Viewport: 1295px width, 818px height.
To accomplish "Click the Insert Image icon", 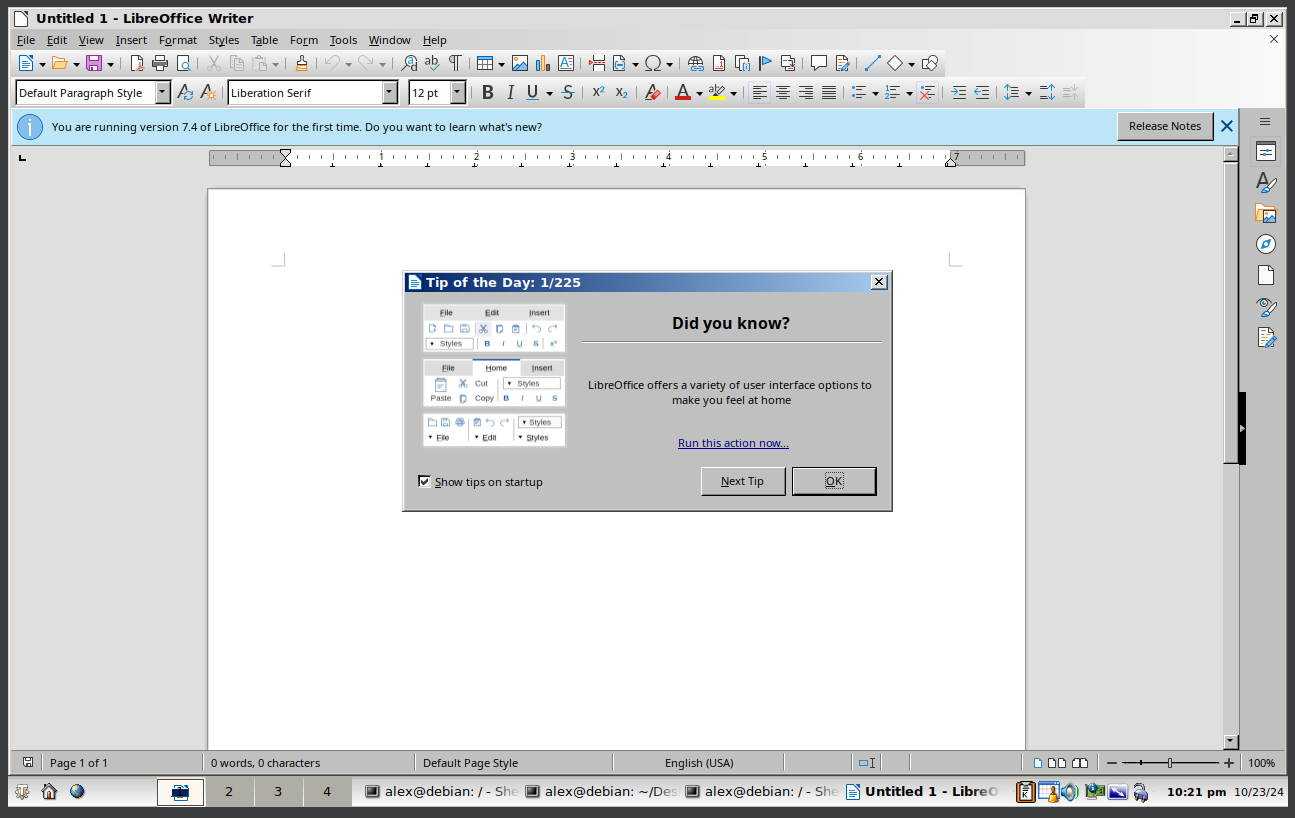I will click(520, 63).
